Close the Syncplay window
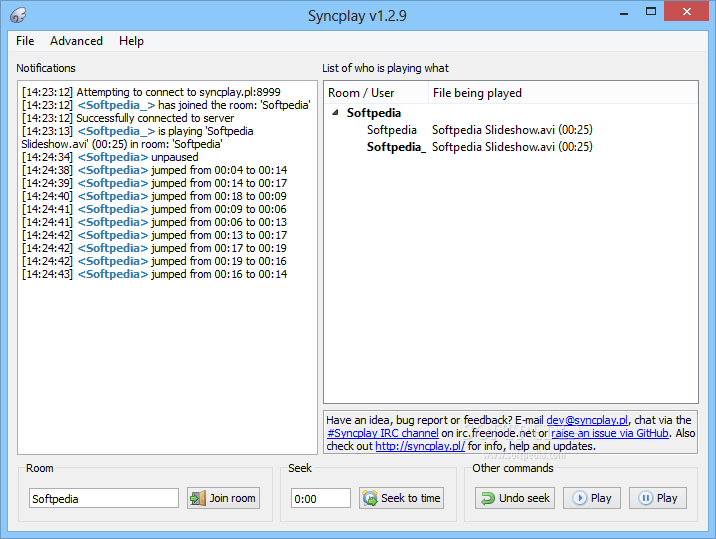 point(686,12)
